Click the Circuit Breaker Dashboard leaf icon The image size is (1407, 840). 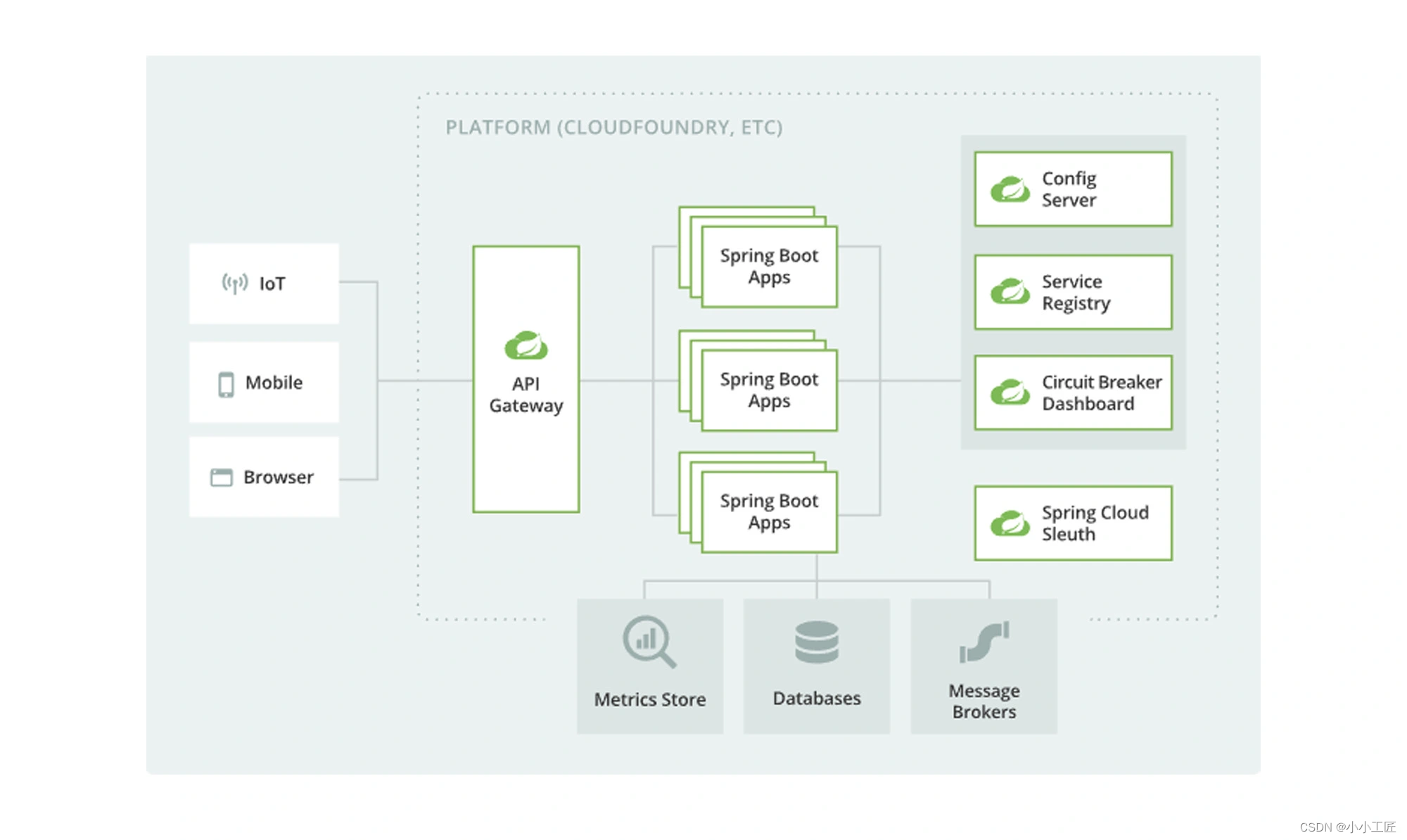1010,393
